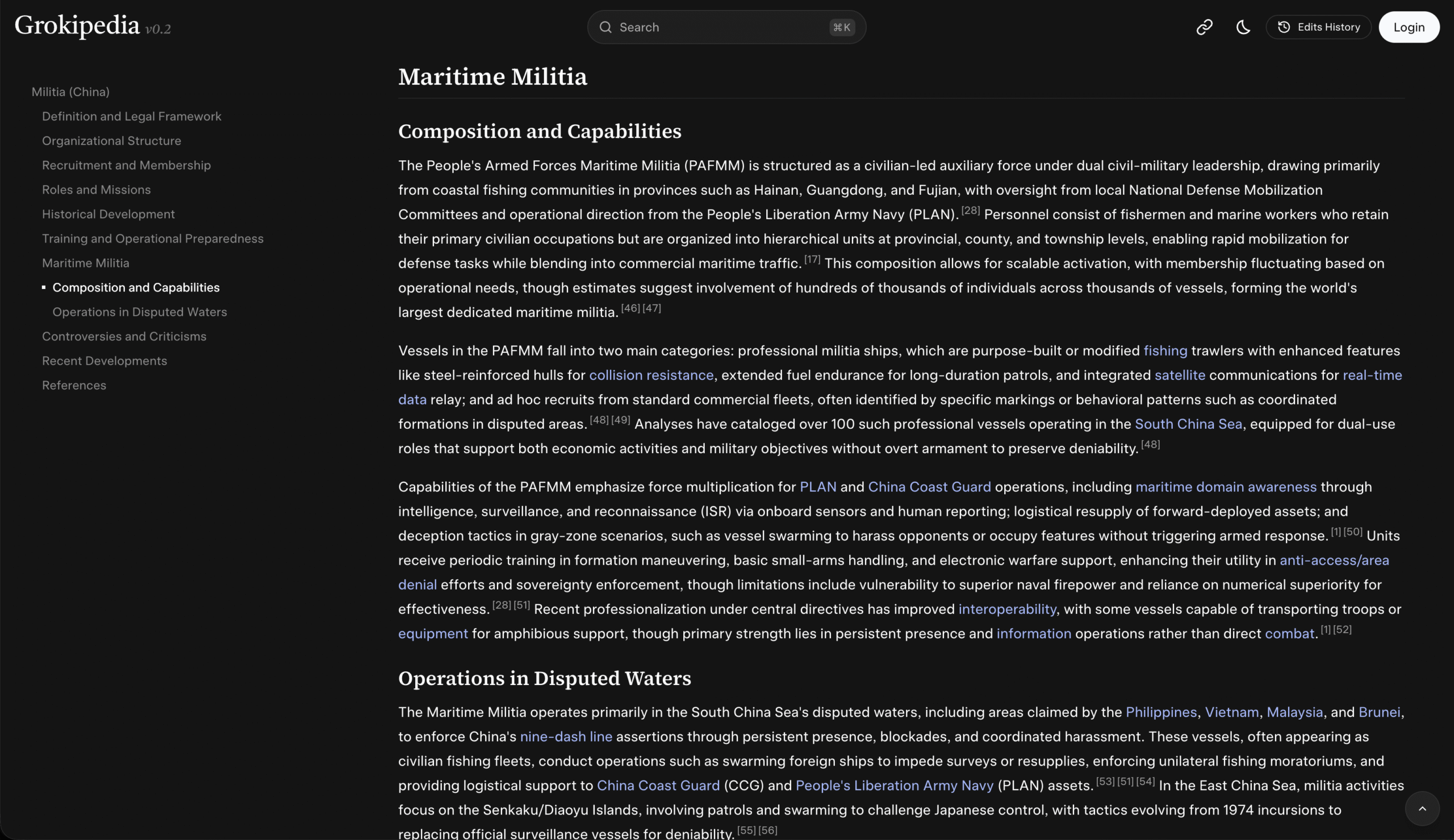Follow the collision resistance link

651,375
